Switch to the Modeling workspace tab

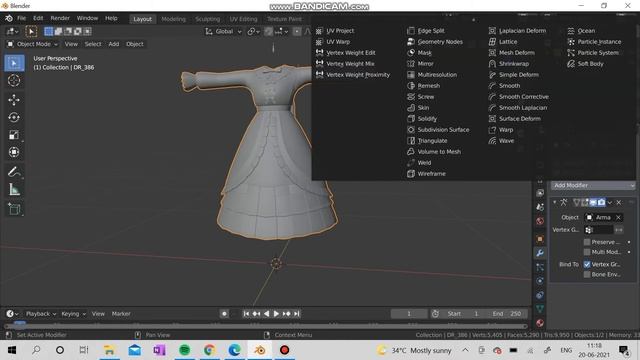tap(173, 19)
